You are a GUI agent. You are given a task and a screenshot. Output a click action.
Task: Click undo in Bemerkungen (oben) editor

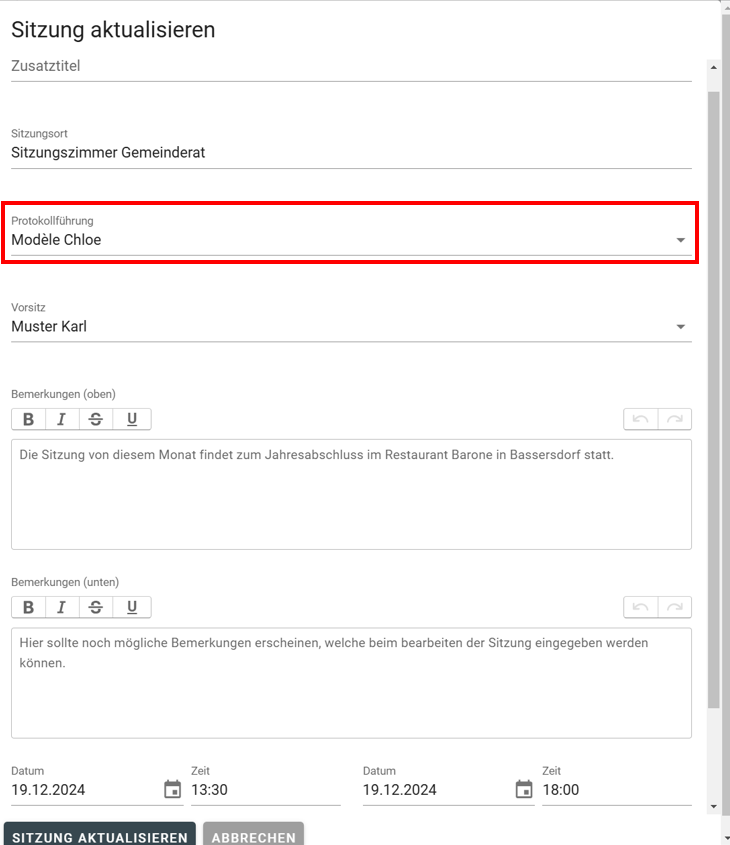point(640,419)
